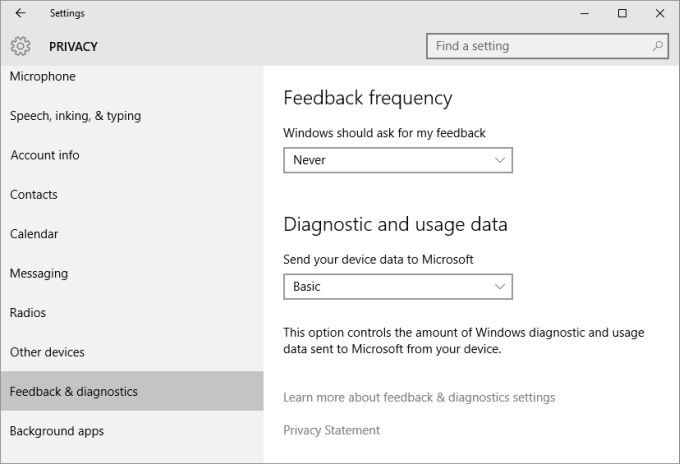Open Radios privacy settings
680x464 pixels.
[x=132, y=313]
